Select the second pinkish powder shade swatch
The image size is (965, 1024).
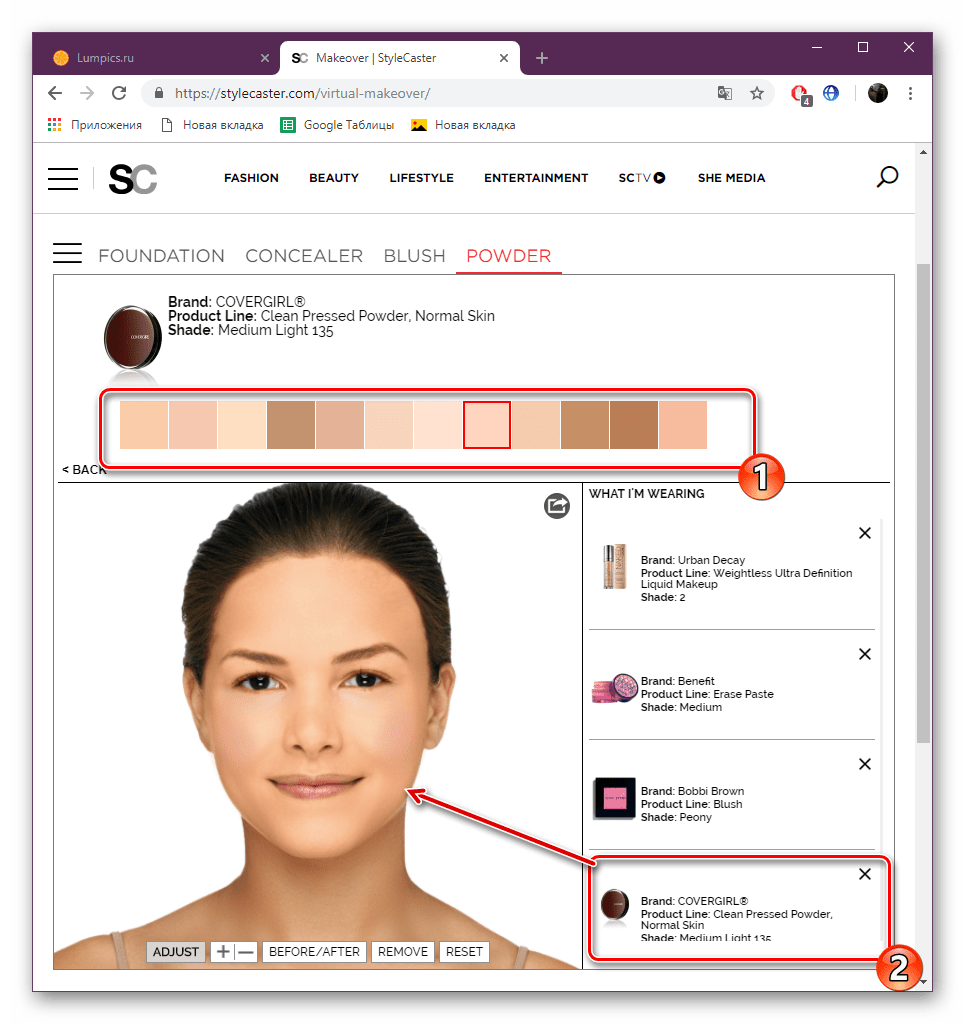(193, 425)
